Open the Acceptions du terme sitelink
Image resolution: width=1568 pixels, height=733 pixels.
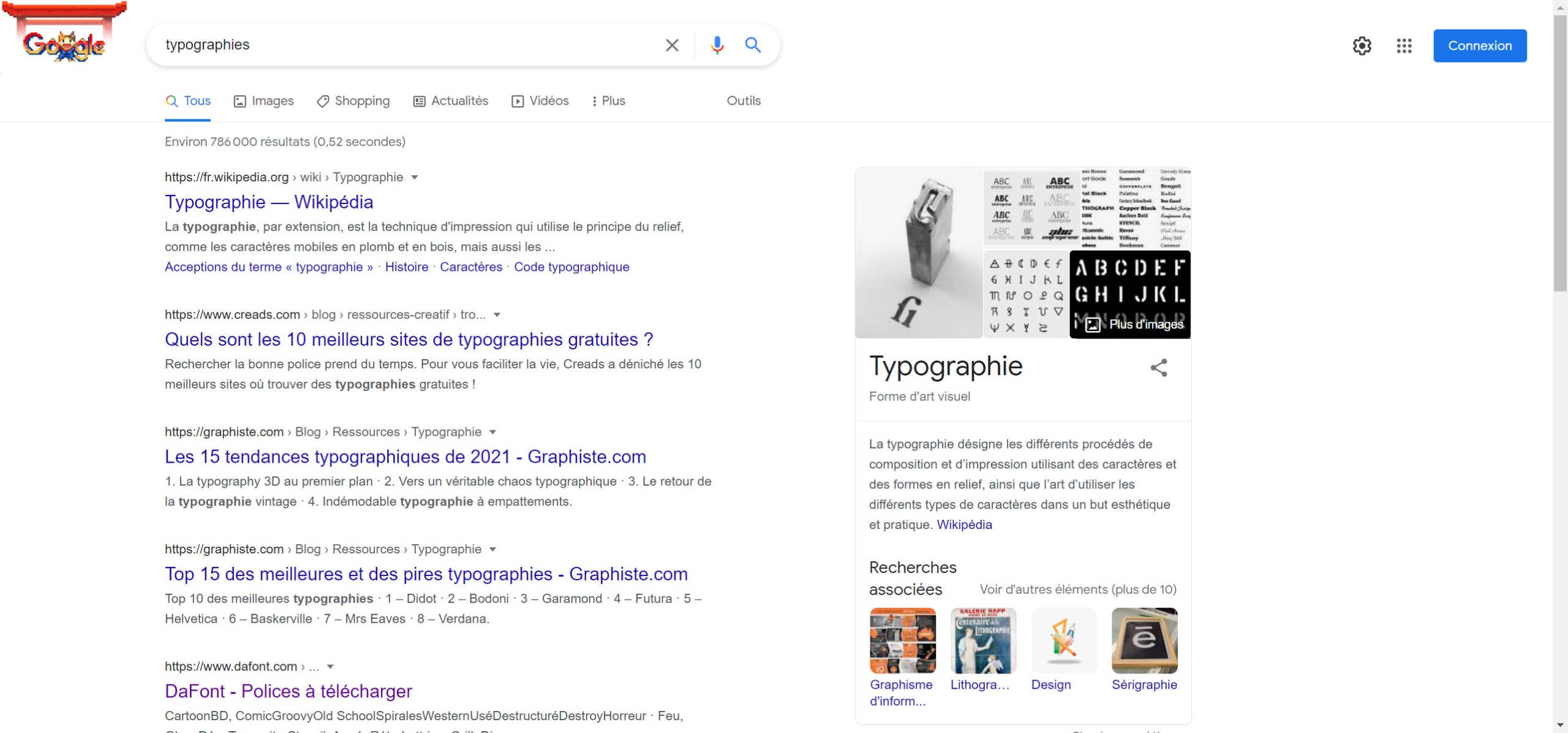269,267
